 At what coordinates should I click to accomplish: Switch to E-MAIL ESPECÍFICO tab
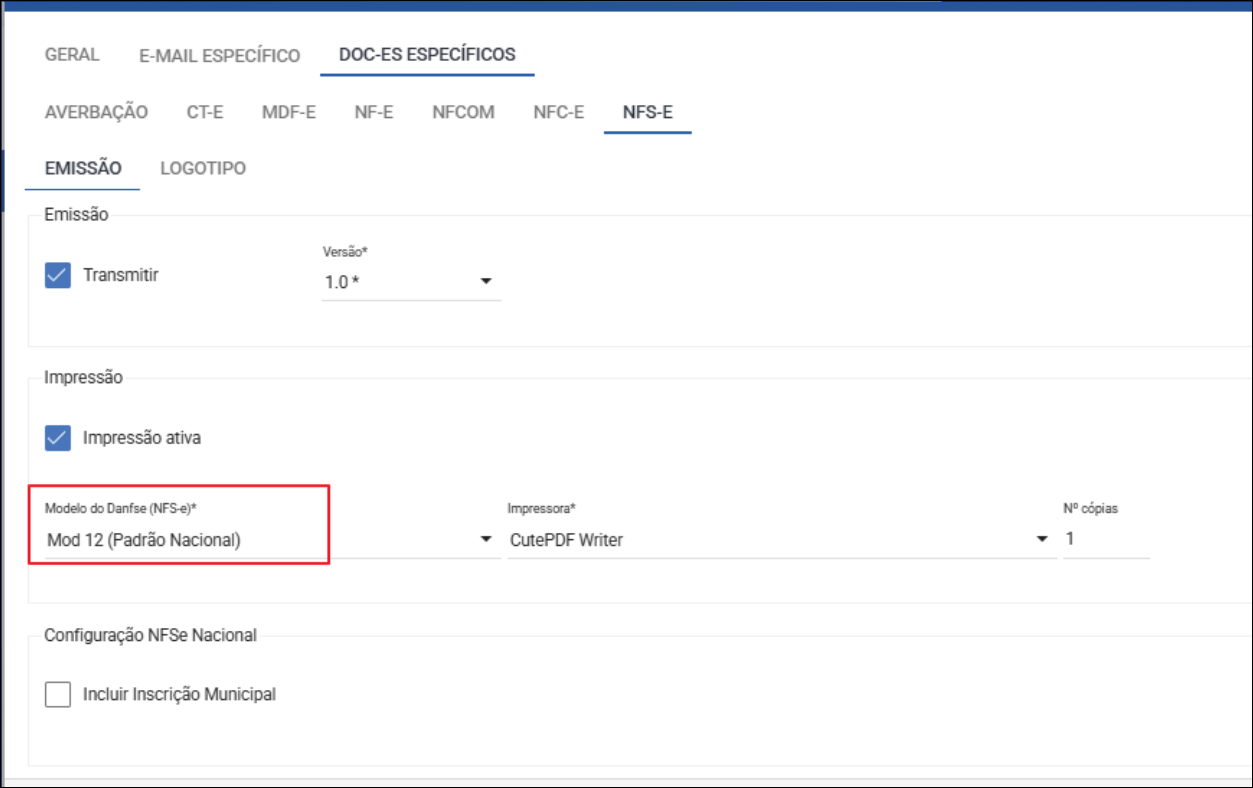219,56
